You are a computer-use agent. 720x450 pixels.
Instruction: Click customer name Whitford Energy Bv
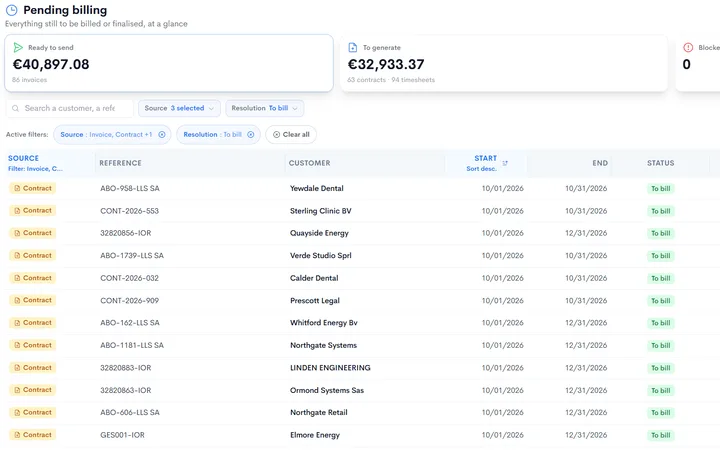click(324, 323)
